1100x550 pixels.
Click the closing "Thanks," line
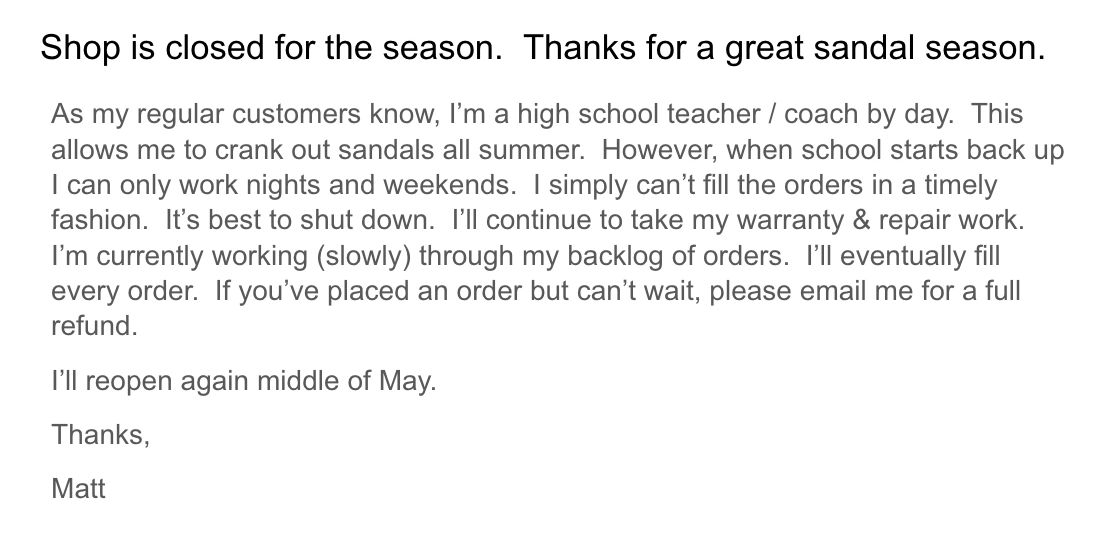click(100, 435)
